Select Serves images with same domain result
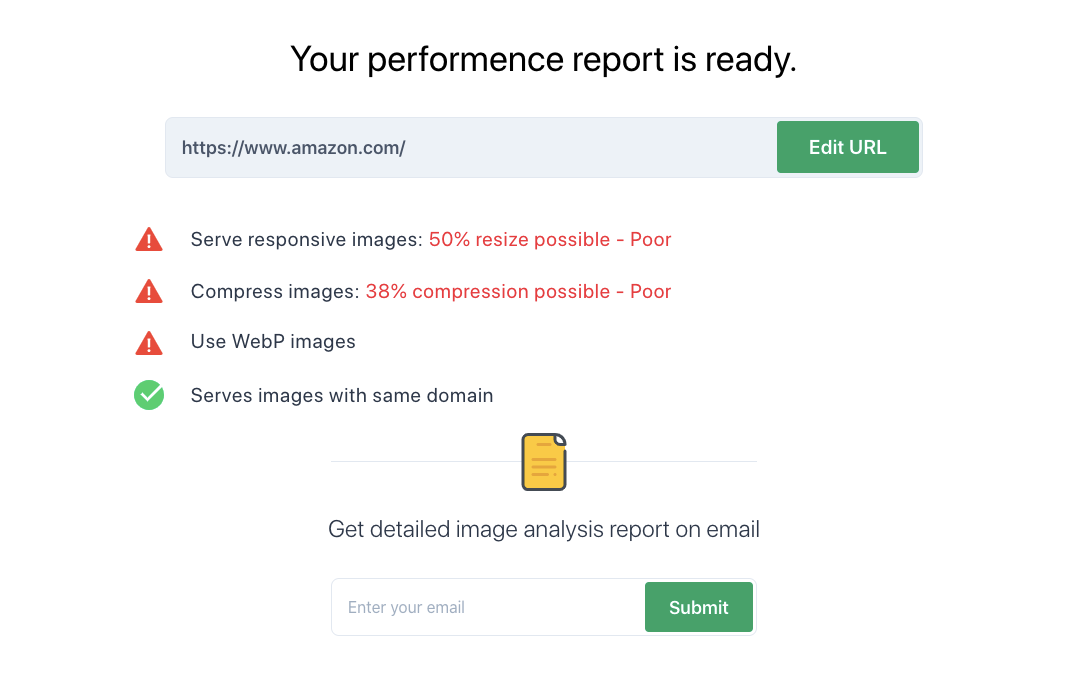 click(x=342, y=396)
